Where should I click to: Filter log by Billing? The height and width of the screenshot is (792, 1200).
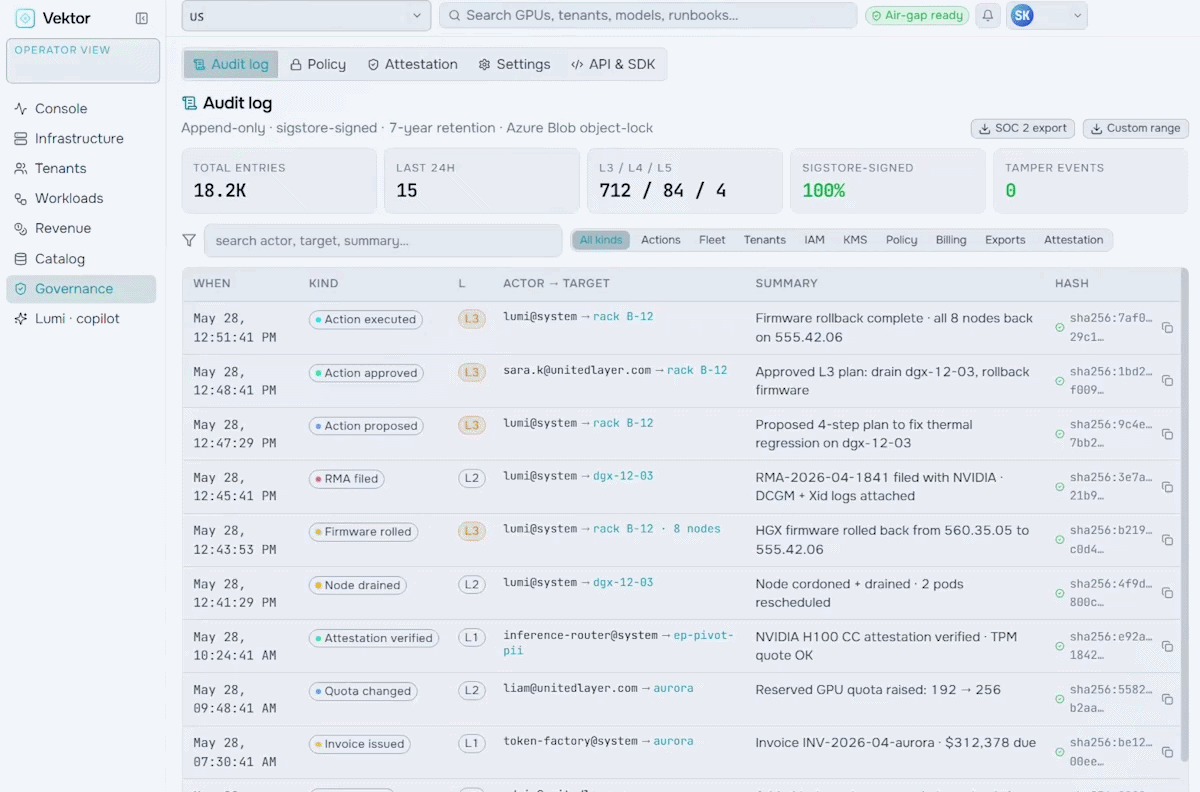click(x=951, y=240)
